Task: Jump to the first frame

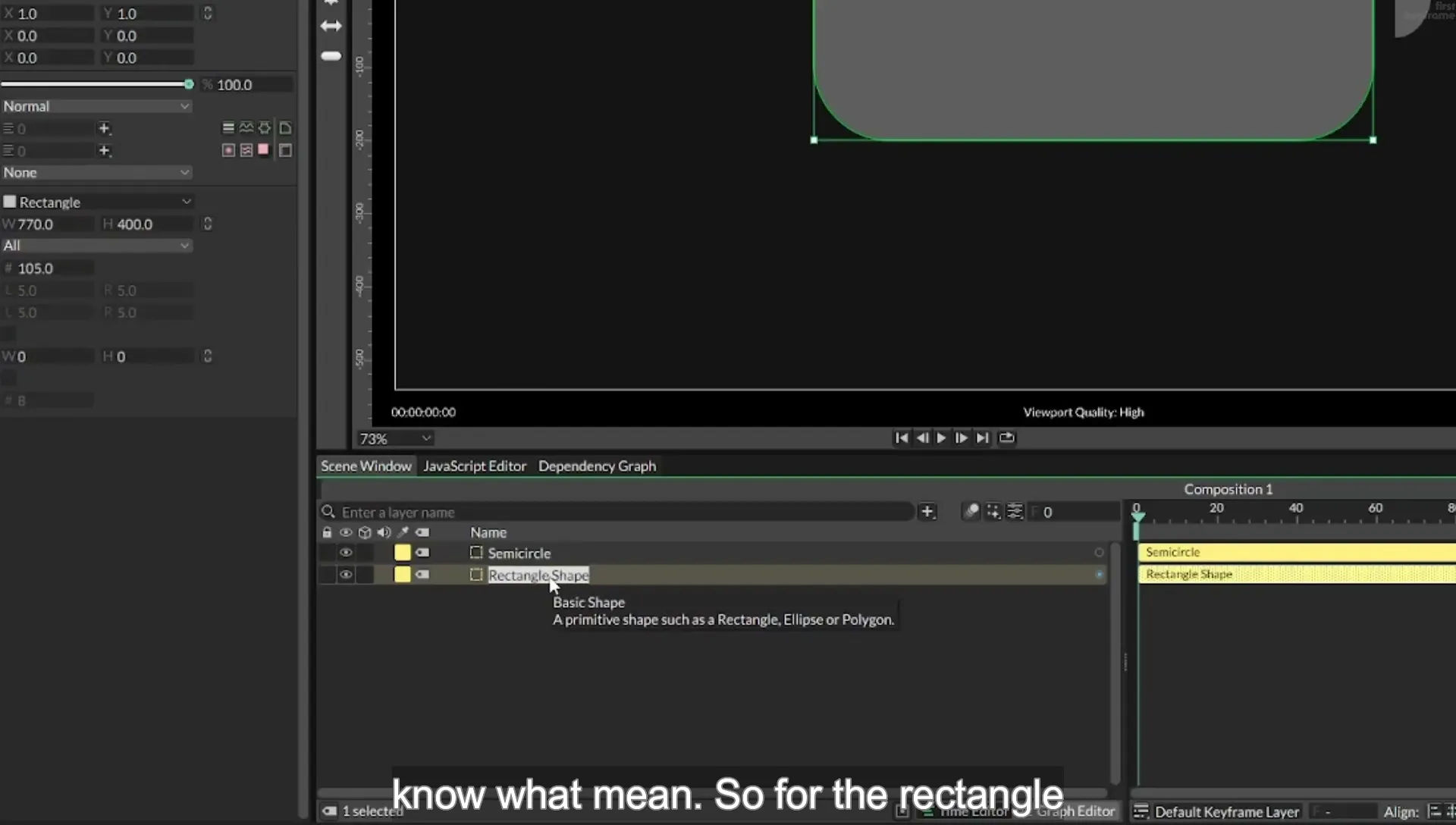Action: coord(901,438)
